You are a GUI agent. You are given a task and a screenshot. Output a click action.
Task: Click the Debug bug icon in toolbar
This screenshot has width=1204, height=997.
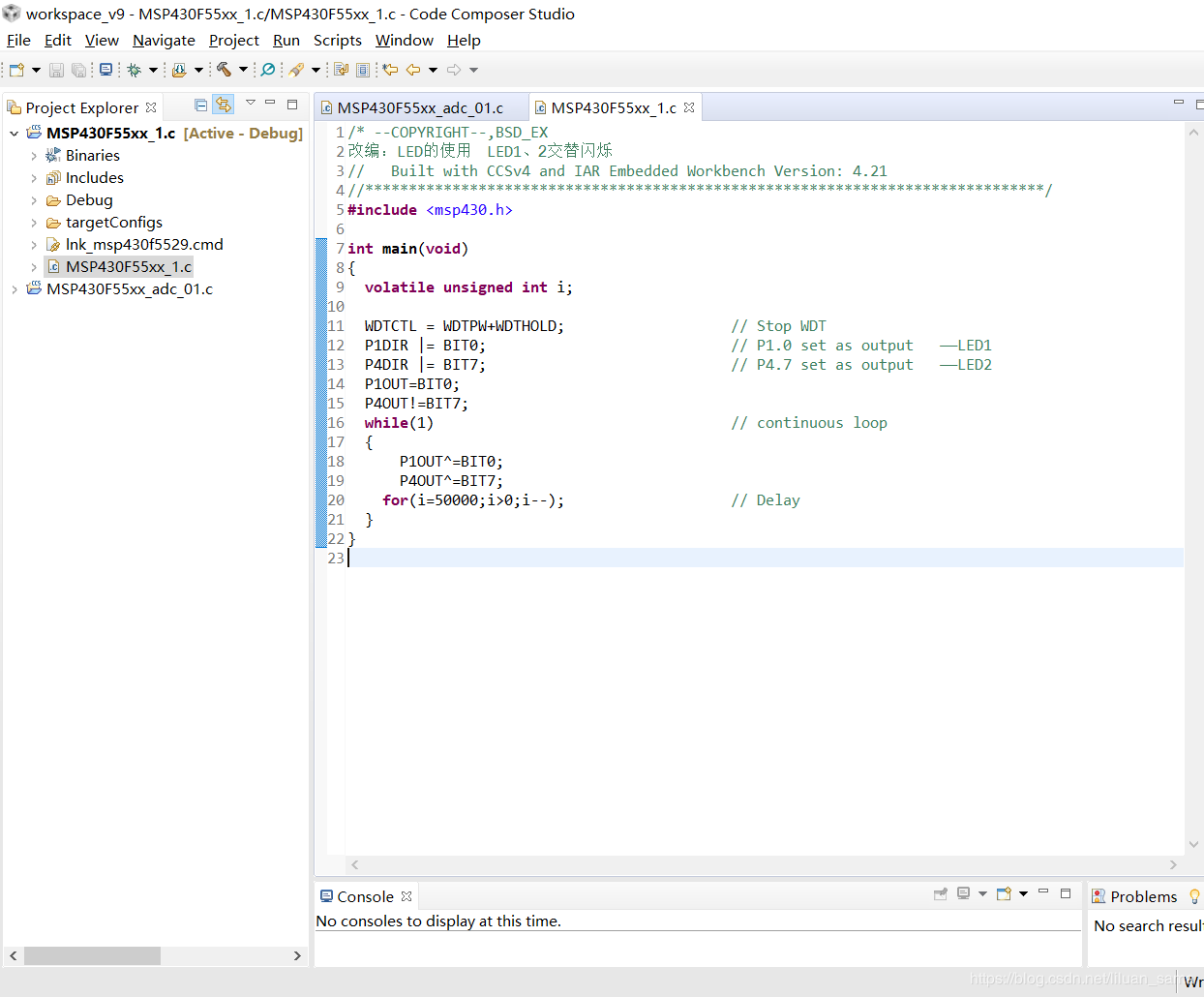135,70
